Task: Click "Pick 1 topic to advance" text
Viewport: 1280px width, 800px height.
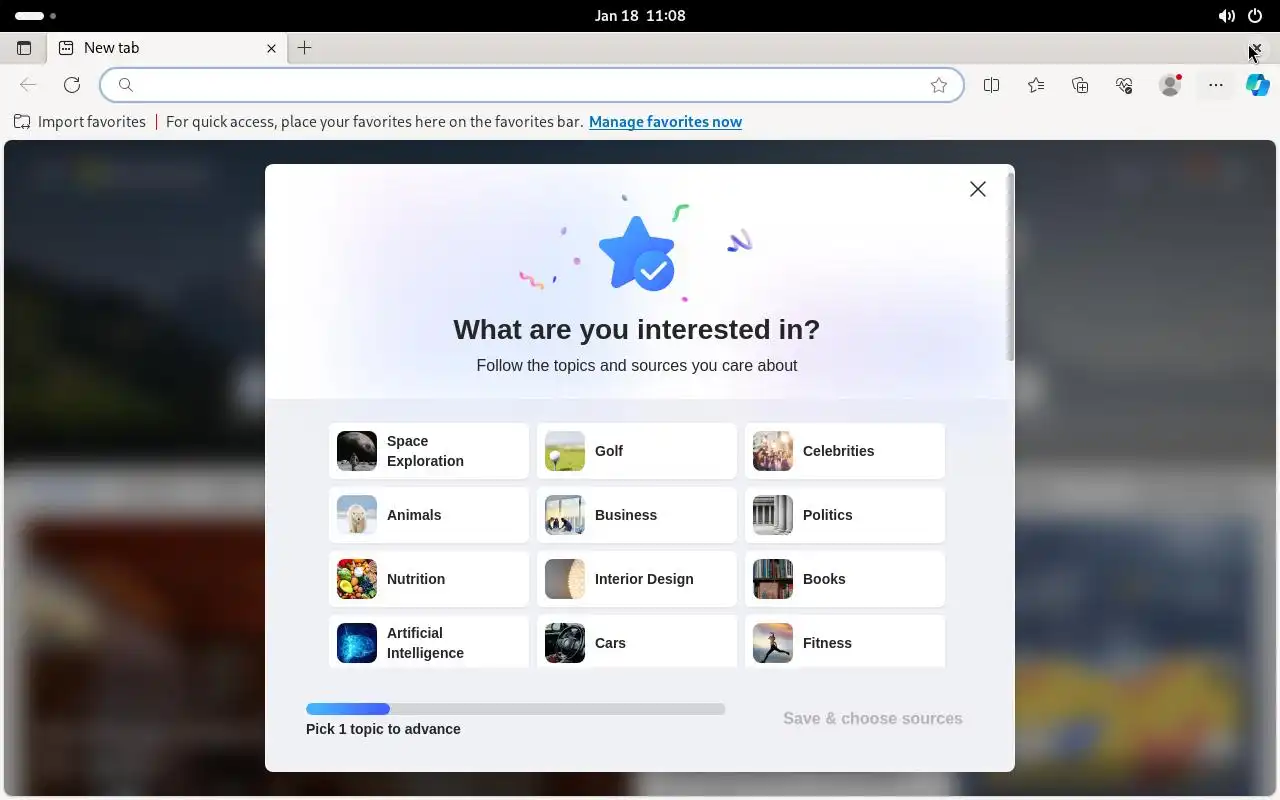Action: [383, 729]
